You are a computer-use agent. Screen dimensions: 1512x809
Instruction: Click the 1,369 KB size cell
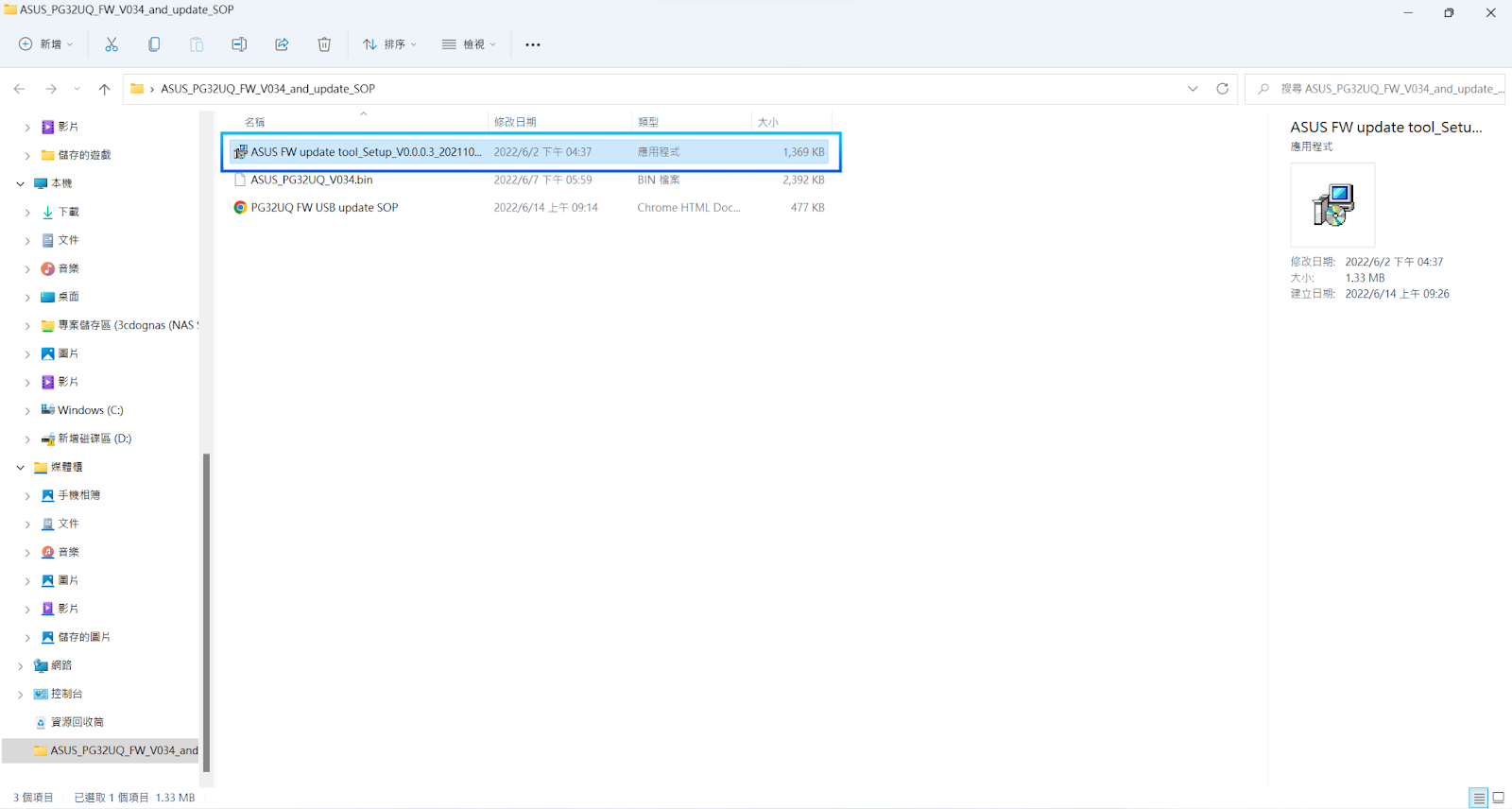click(x=803, y=151)
